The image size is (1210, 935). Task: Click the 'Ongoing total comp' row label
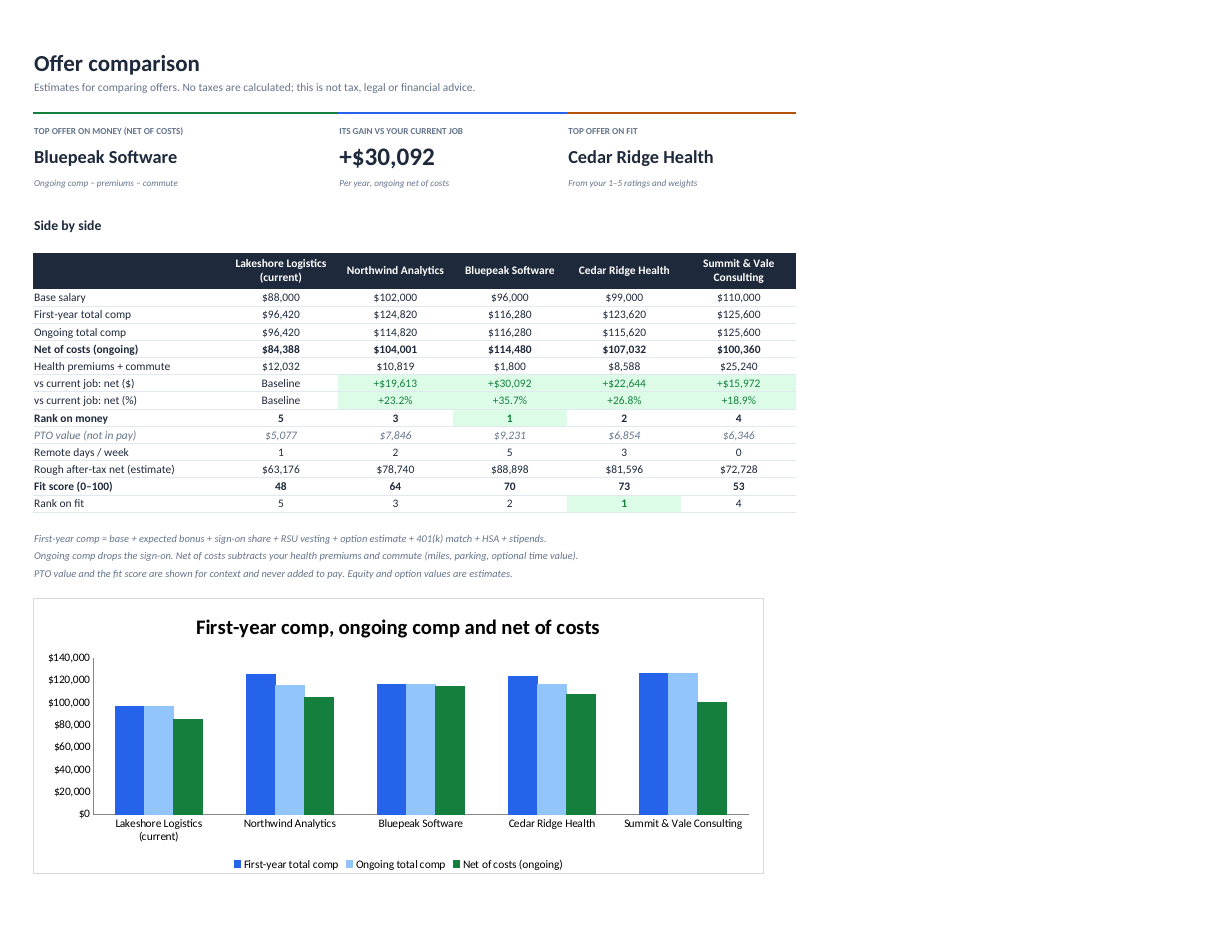point(80,332)
